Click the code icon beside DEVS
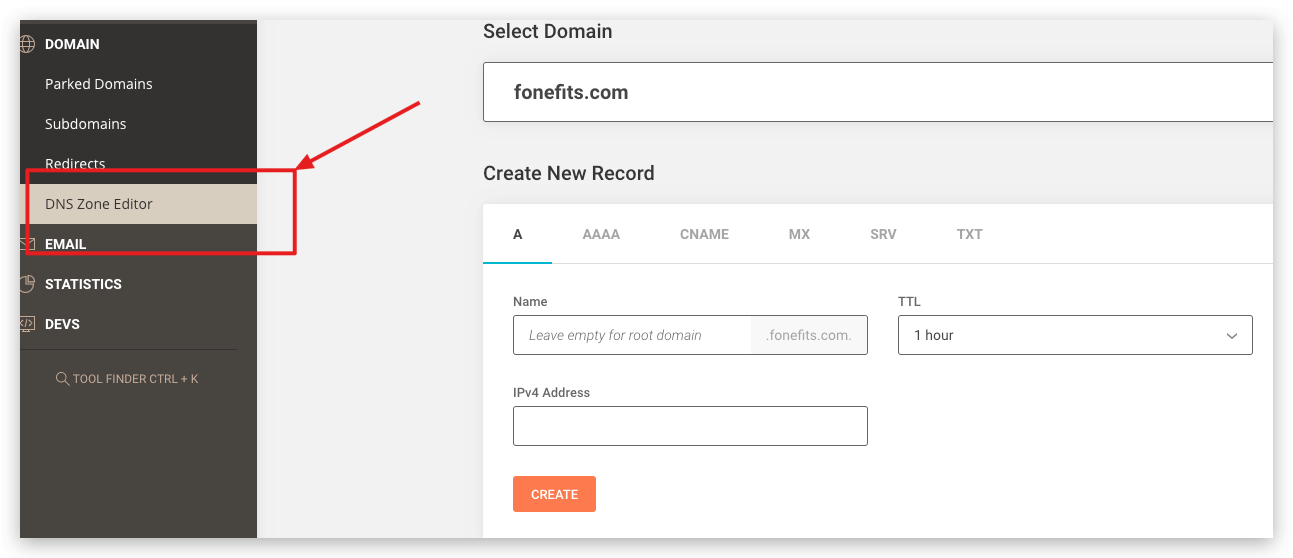The height and width of the screenshot is (558, 1293). coord(27,324)
